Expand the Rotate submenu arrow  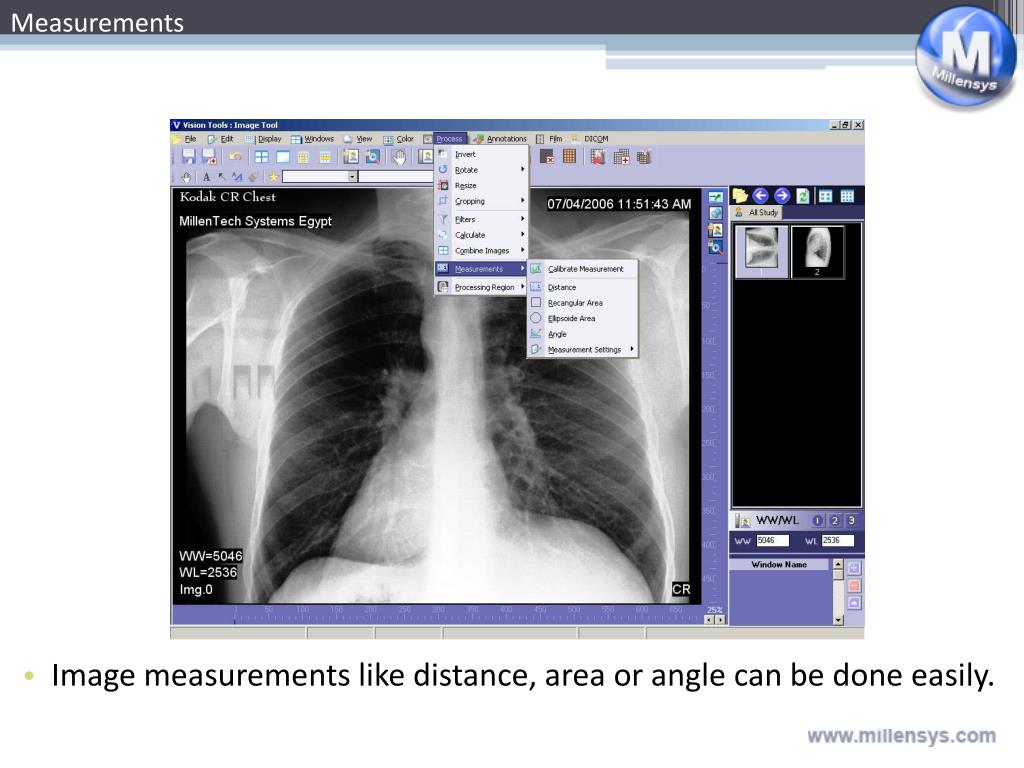[522, 169]
